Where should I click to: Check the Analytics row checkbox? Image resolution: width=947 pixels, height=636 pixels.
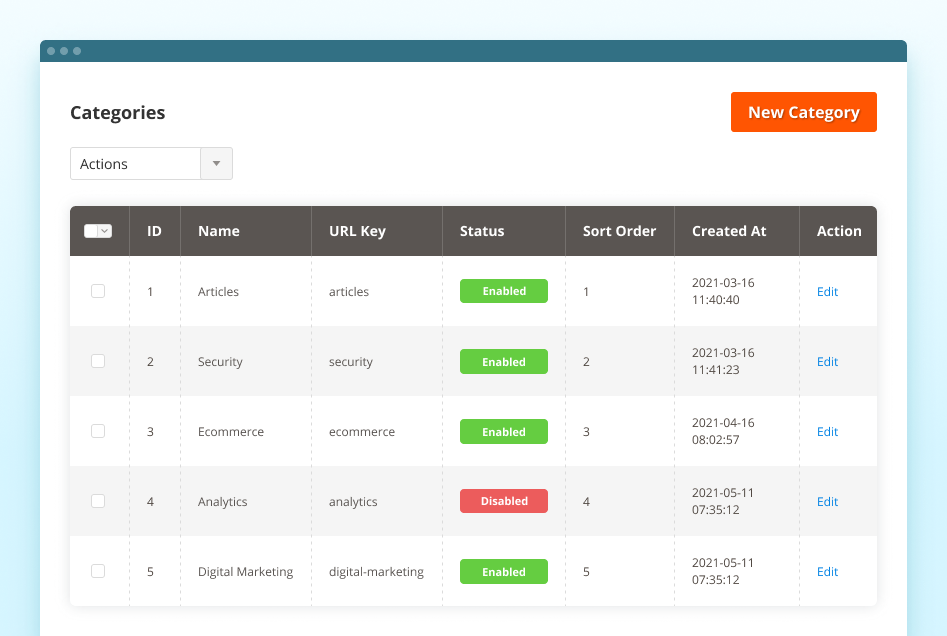[x=98, y=501]
